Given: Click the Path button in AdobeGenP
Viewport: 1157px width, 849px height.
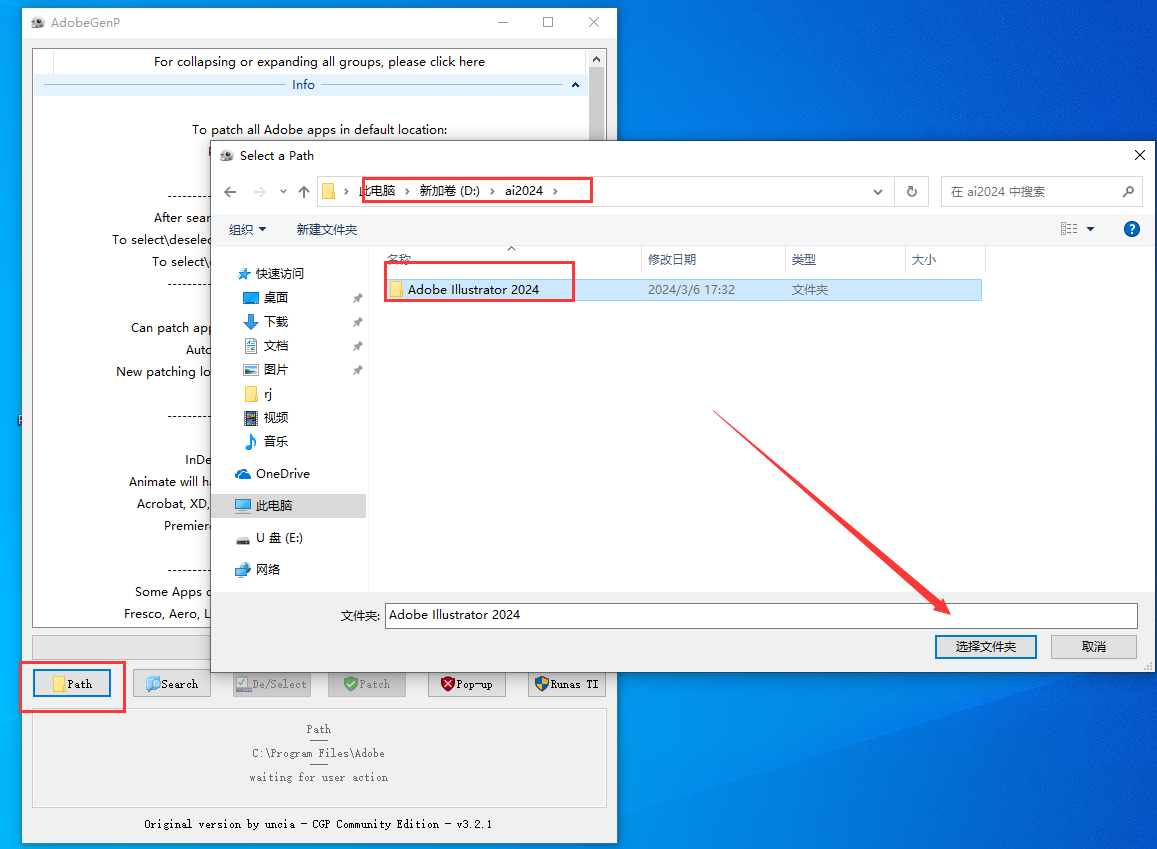Looking at the screenshot, I should tap(72, 684).
